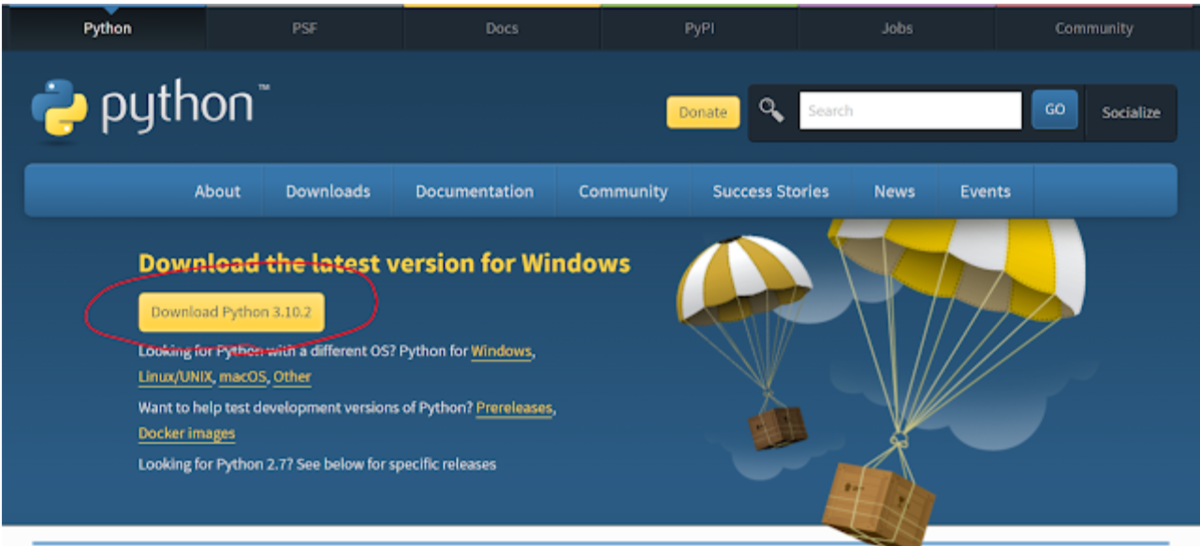Open the Success Stories menu item

click(771, 191)
